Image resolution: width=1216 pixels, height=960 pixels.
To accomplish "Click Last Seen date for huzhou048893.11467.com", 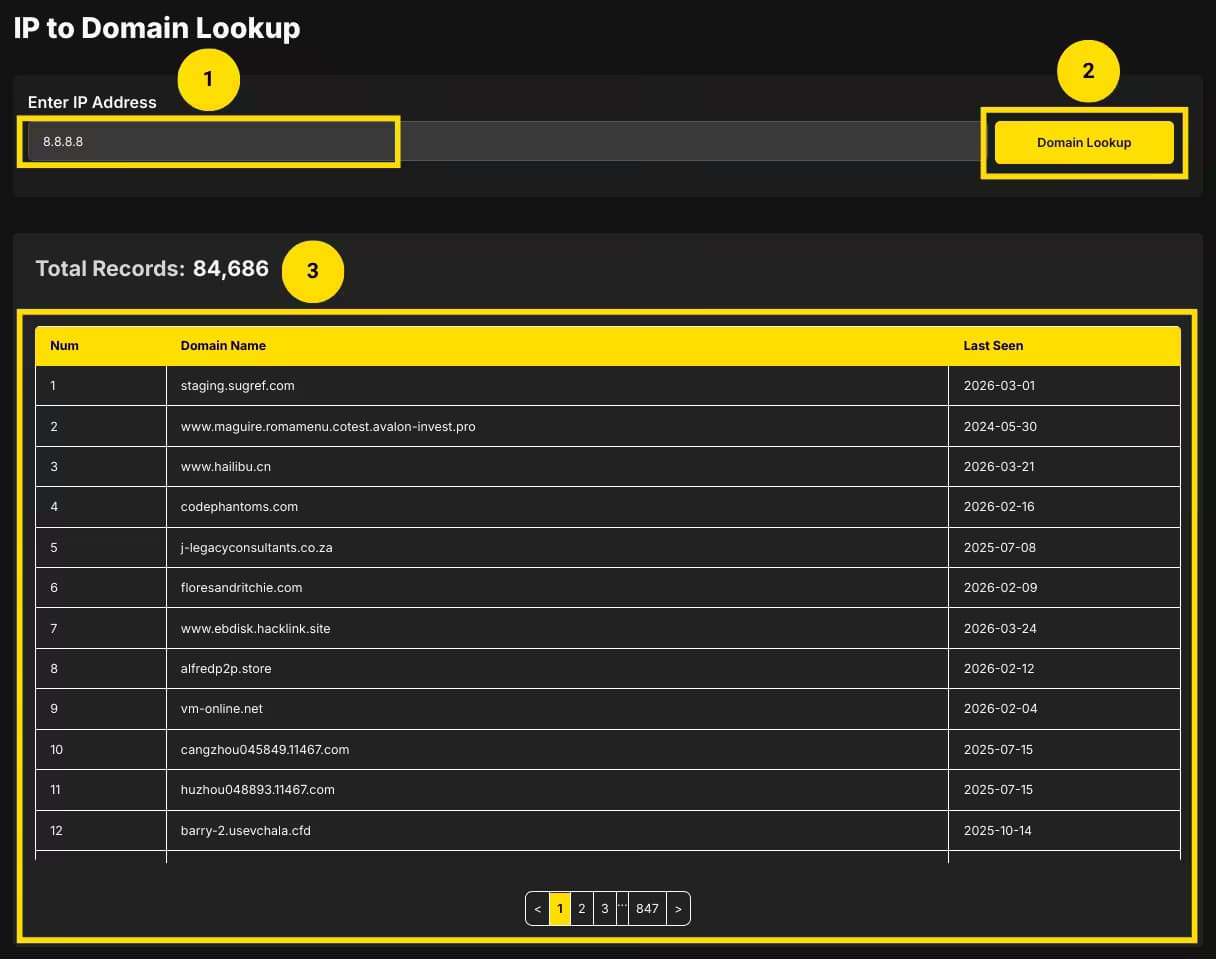I will tap(998, 790).
